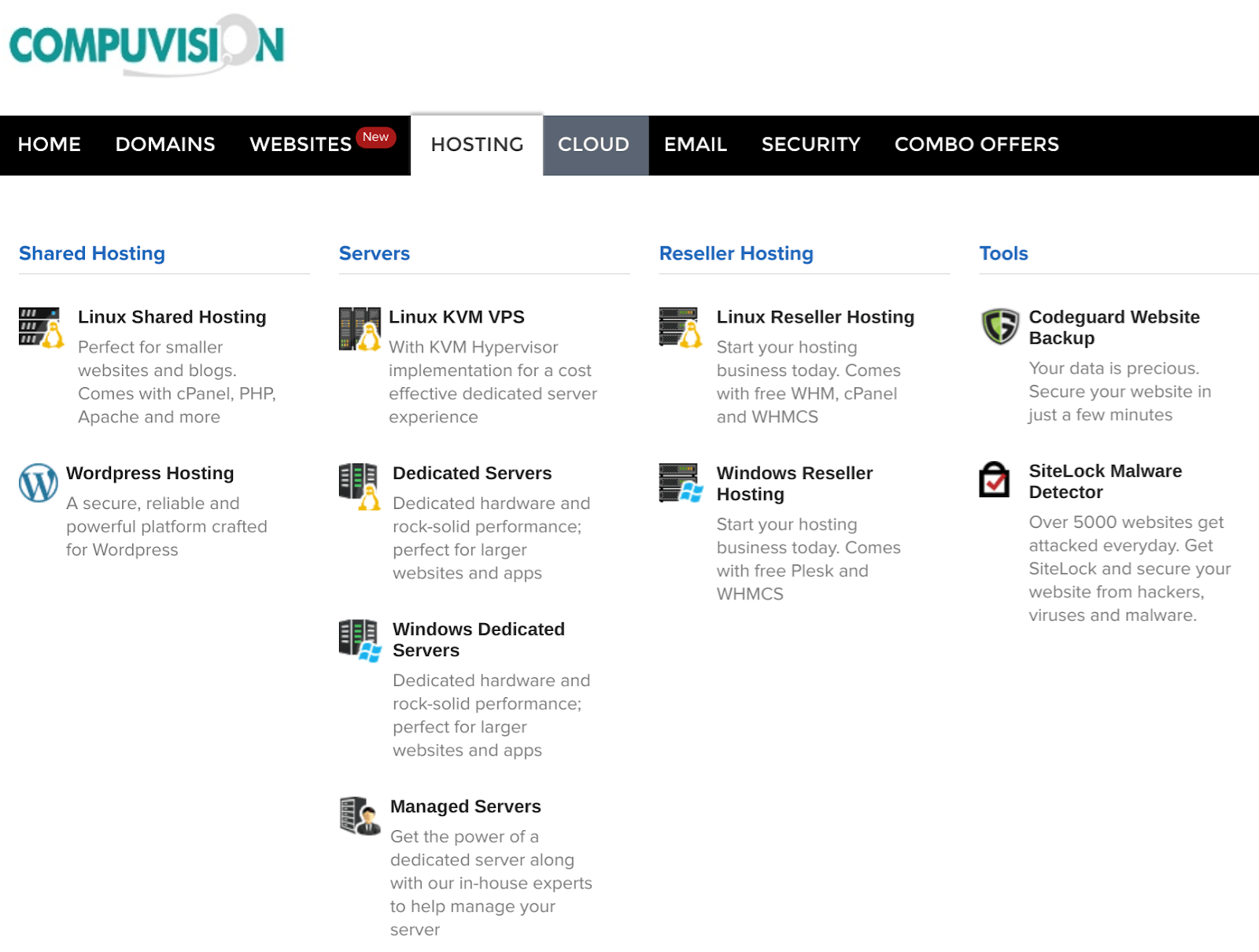Click the Wordpress logo icon

coord(39,483)
